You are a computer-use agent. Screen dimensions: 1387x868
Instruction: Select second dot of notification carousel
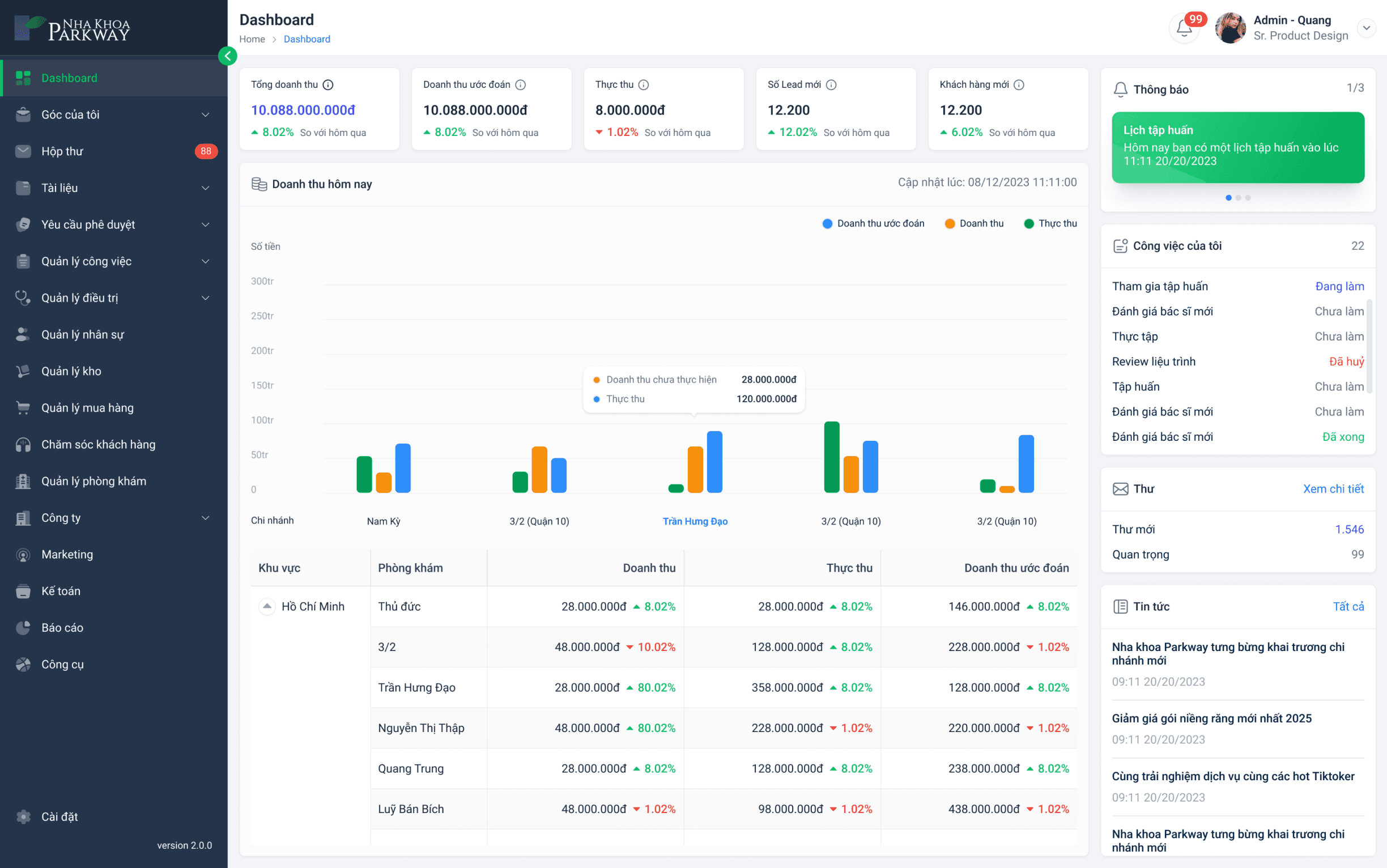[x=1239, y=198]
